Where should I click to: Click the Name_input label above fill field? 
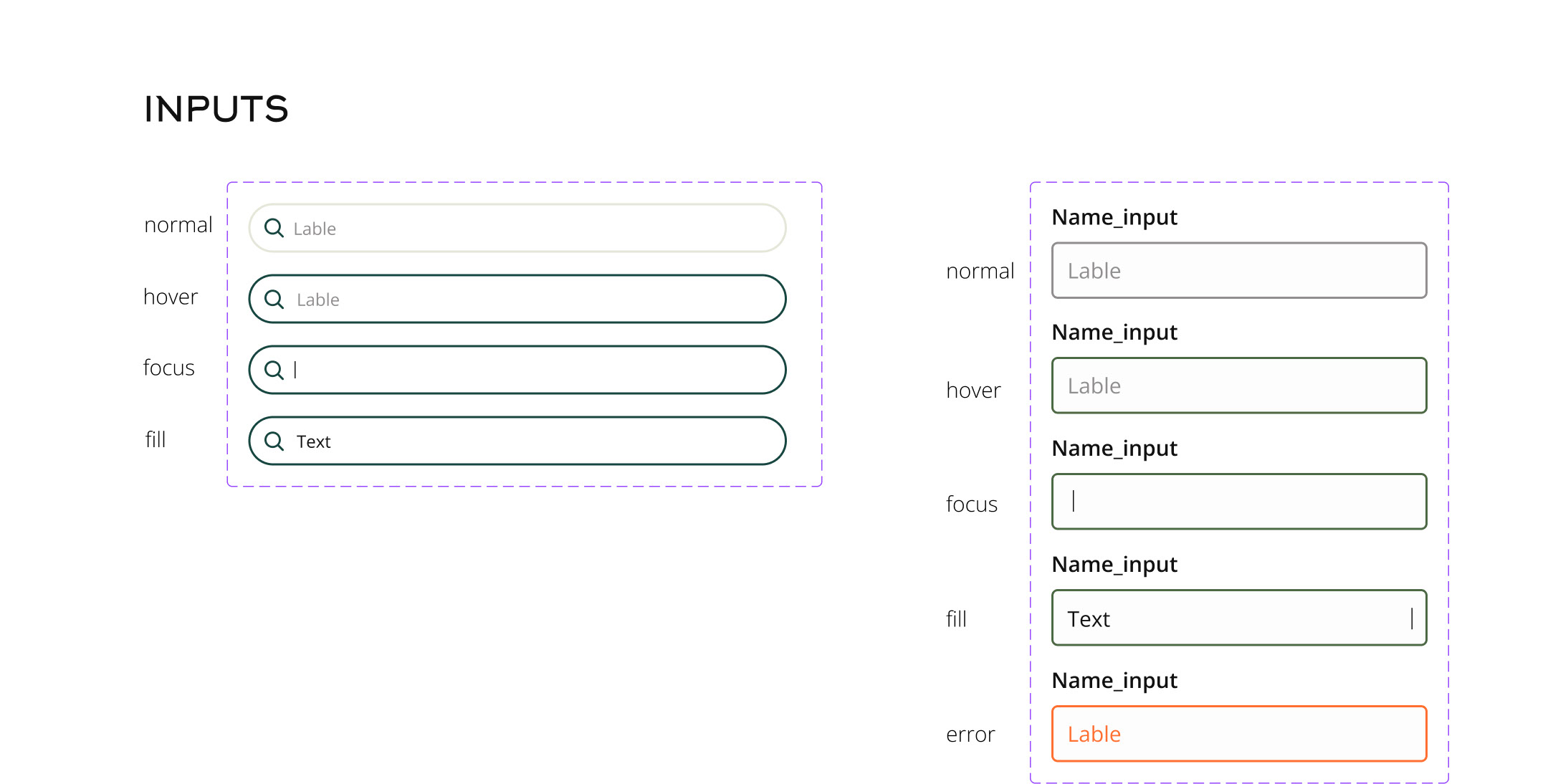pyautogui.click(x=1114, y=565)
